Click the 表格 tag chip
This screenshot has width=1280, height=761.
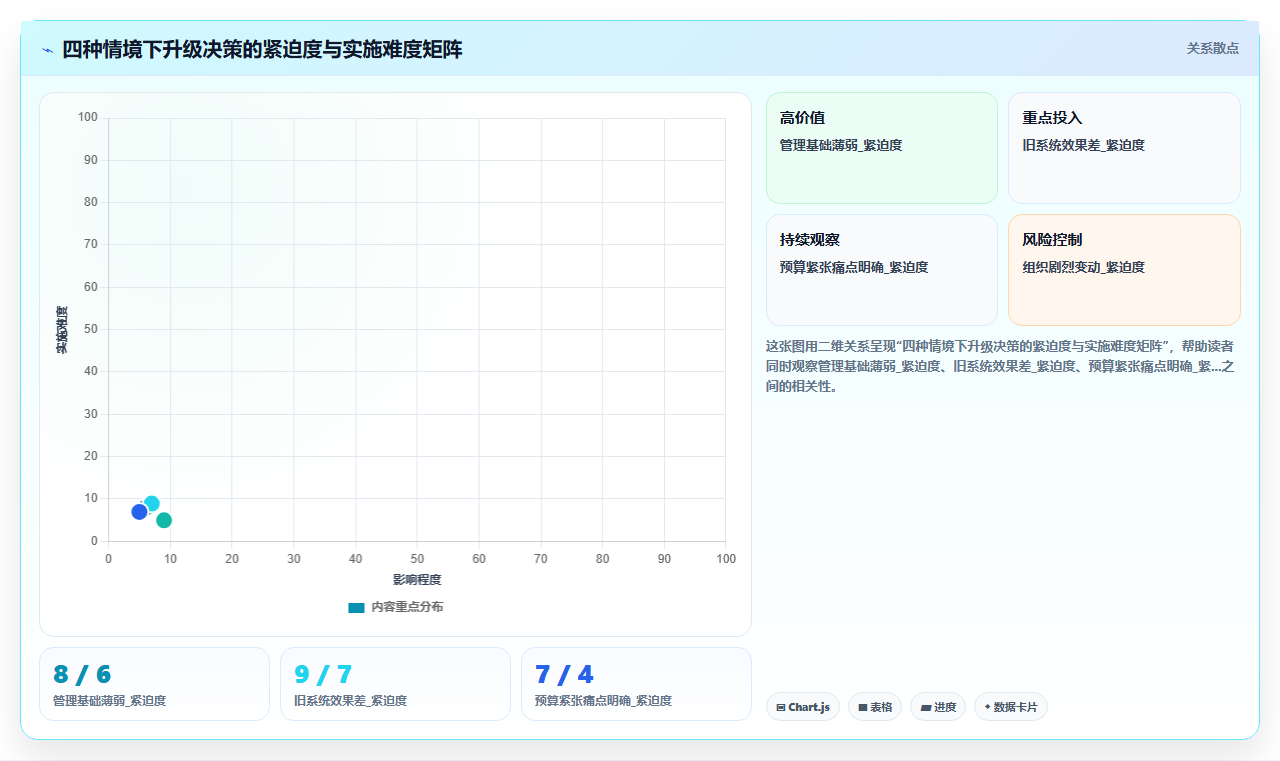tap(875, 707)
